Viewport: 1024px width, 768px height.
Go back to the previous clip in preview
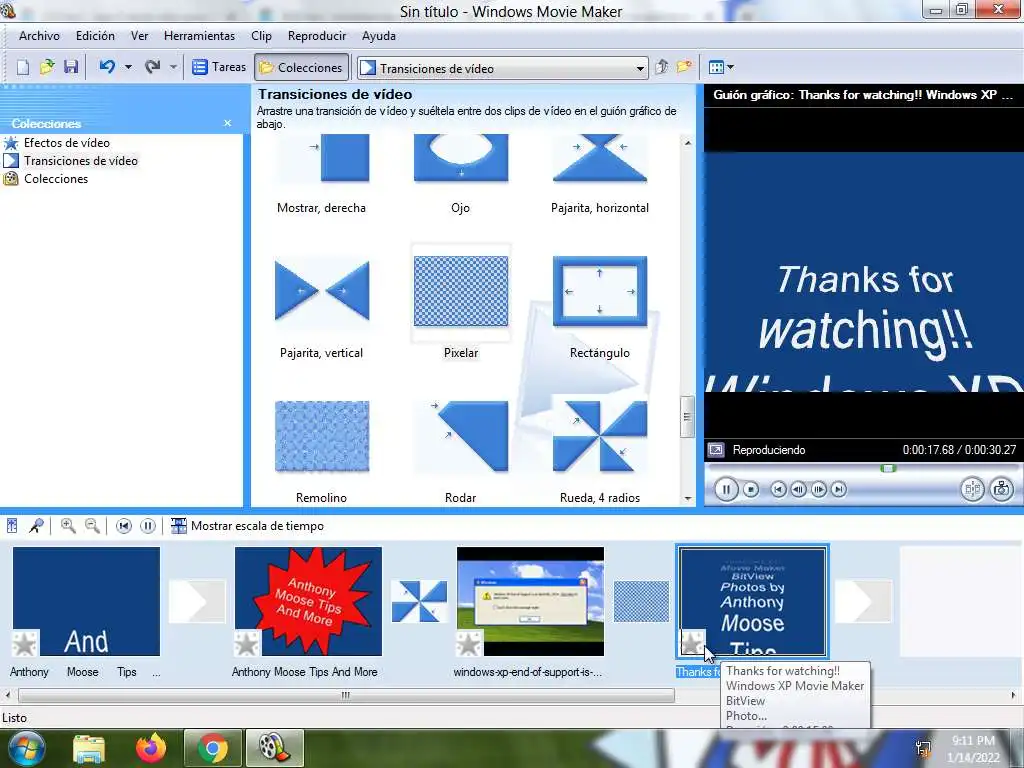[778, 489]
